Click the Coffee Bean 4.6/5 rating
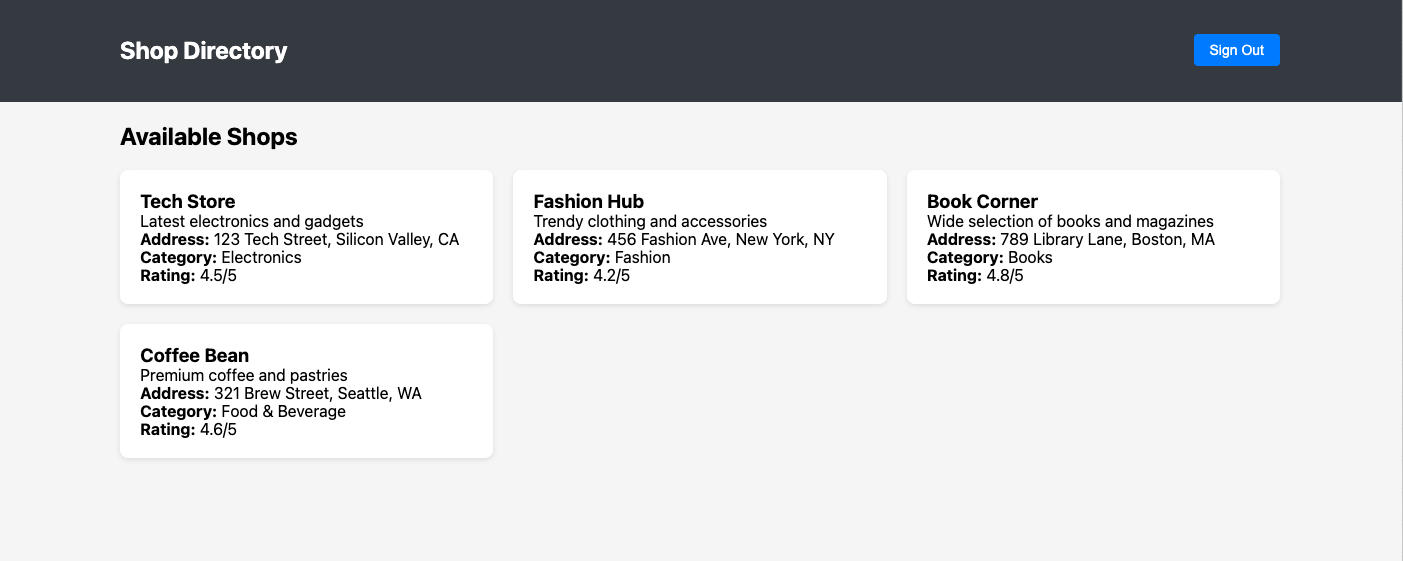The width and height of the screenshot is (1403, 561). [x=188, y=429]
